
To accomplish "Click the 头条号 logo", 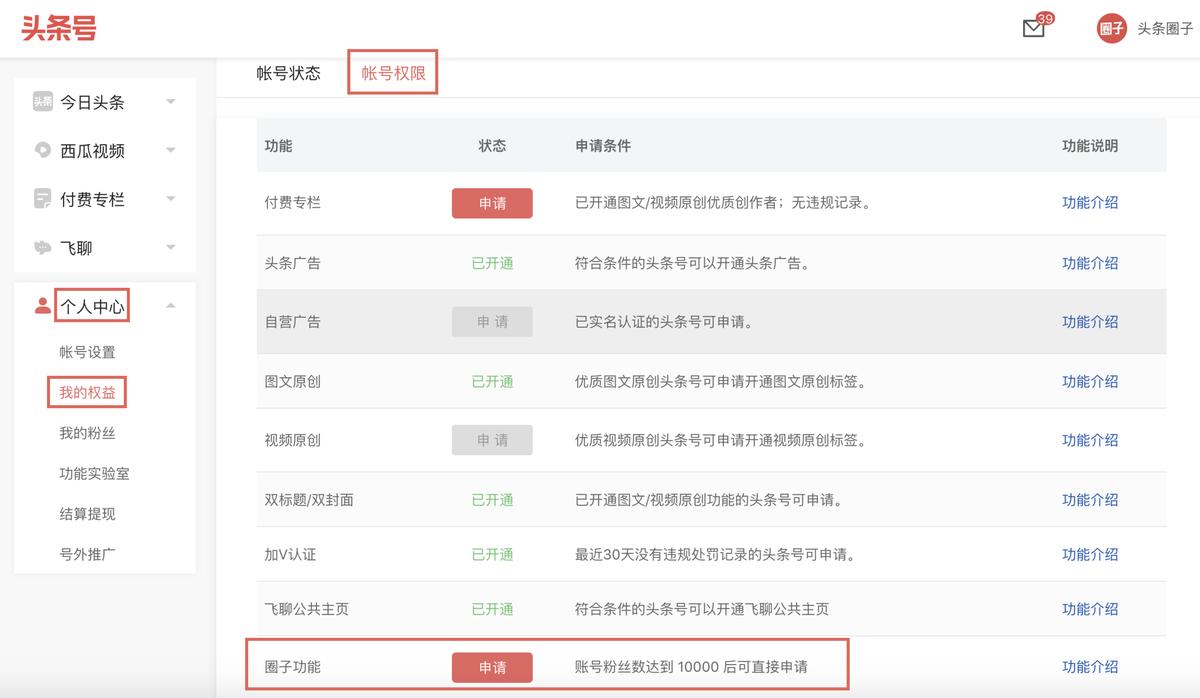I will pos(57,28).
